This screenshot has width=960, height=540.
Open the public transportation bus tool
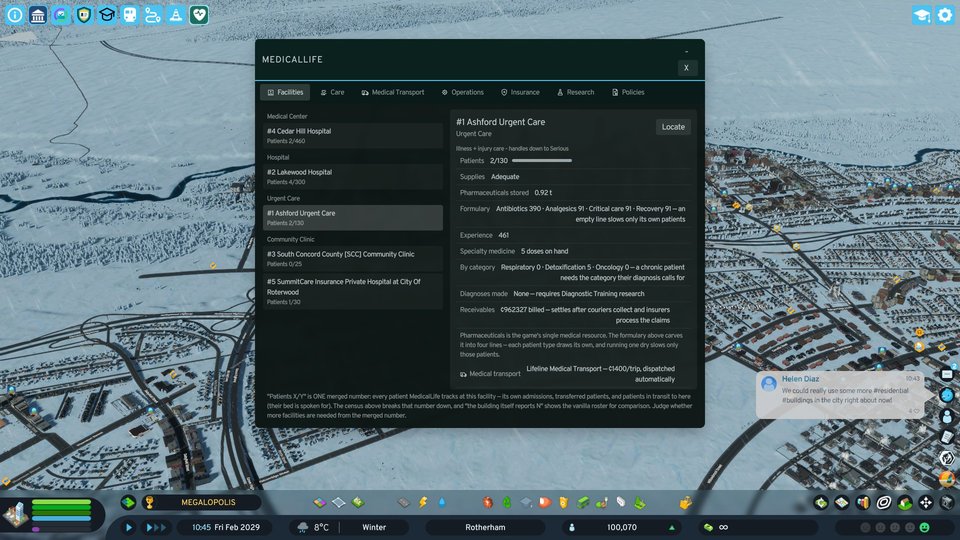[583, 503]
